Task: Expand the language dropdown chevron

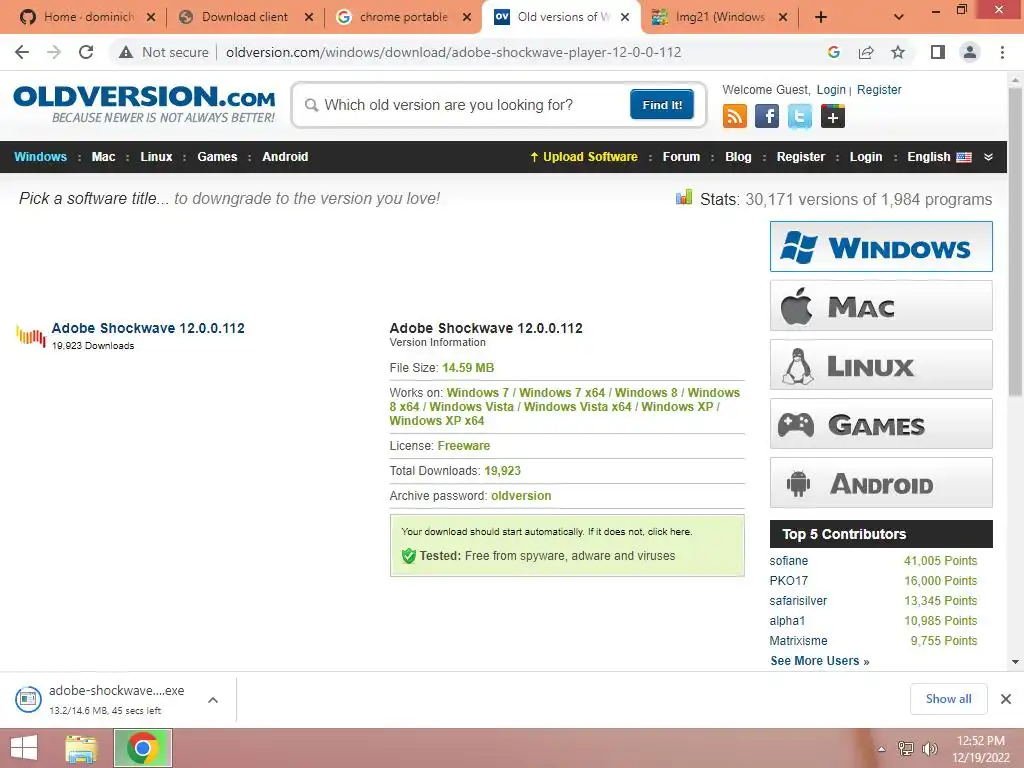Action: (988, 157)
